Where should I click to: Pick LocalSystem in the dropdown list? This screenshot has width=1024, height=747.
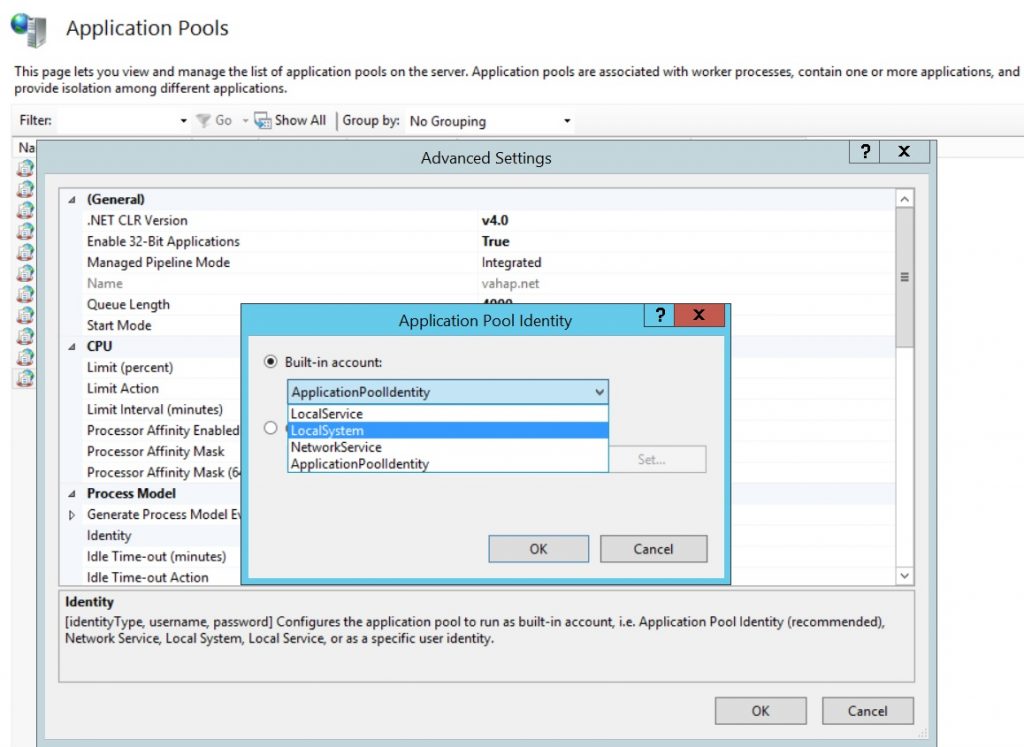(327, 431)
